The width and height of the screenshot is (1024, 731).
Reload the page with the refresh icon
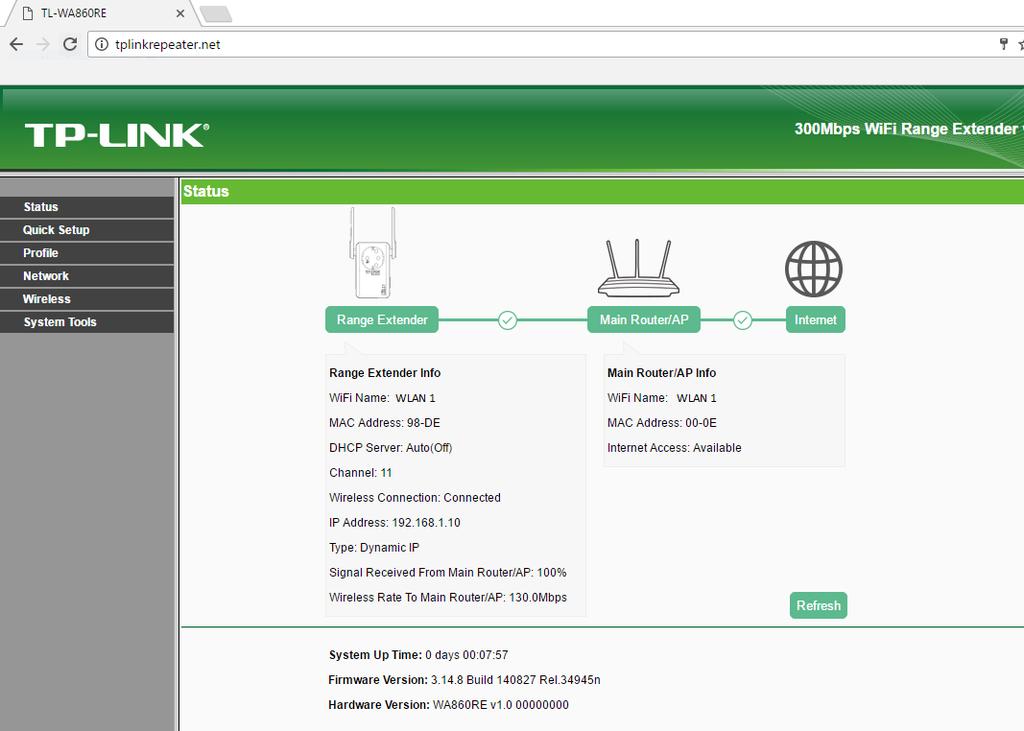(x=70, y=44)
